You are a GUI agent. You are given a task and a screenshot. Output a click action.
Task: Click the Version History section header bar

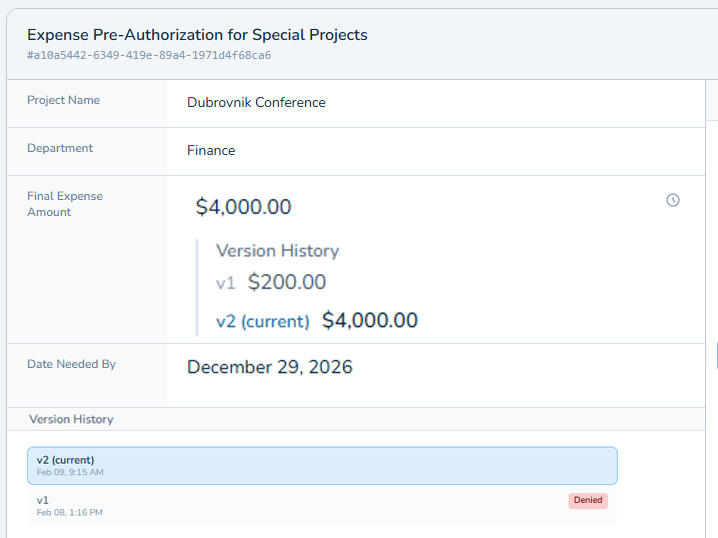click(x=356, y=419)
